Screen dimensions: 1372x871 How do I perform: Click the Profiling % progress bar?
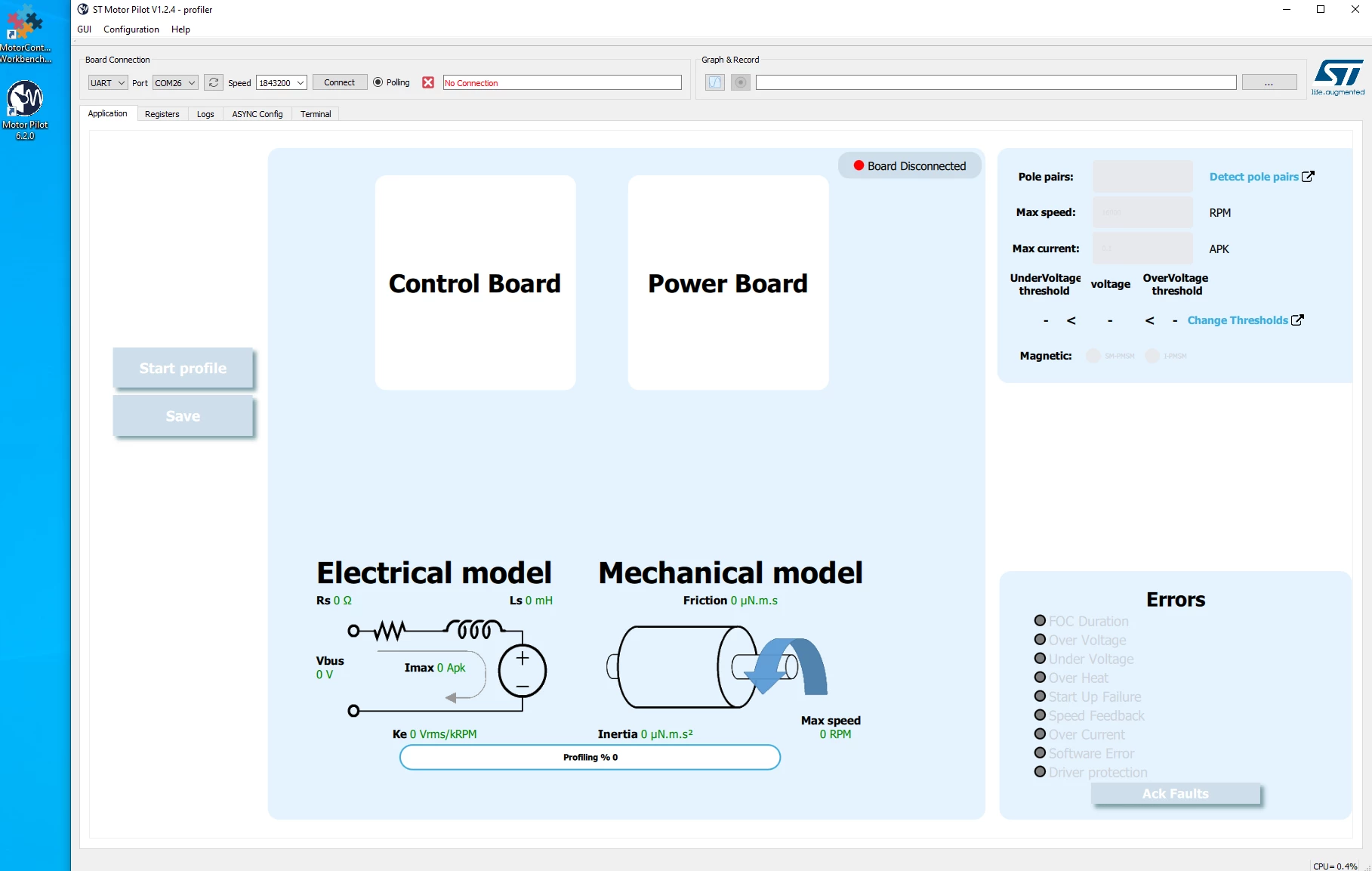(x=590, y=757)
